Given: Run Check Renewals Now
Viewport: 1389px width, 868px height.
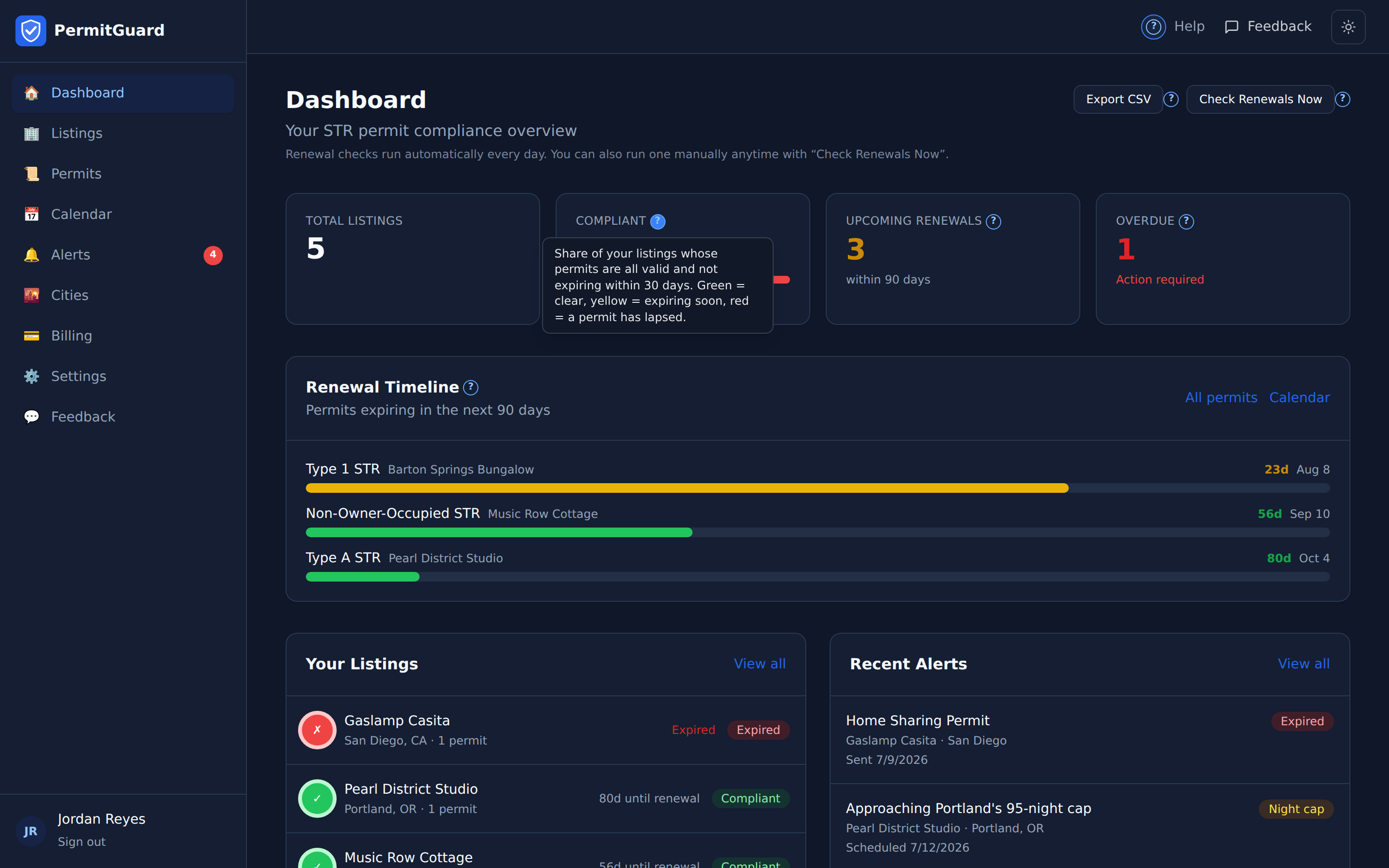Looking at the screenshot, I should 1260,99.
